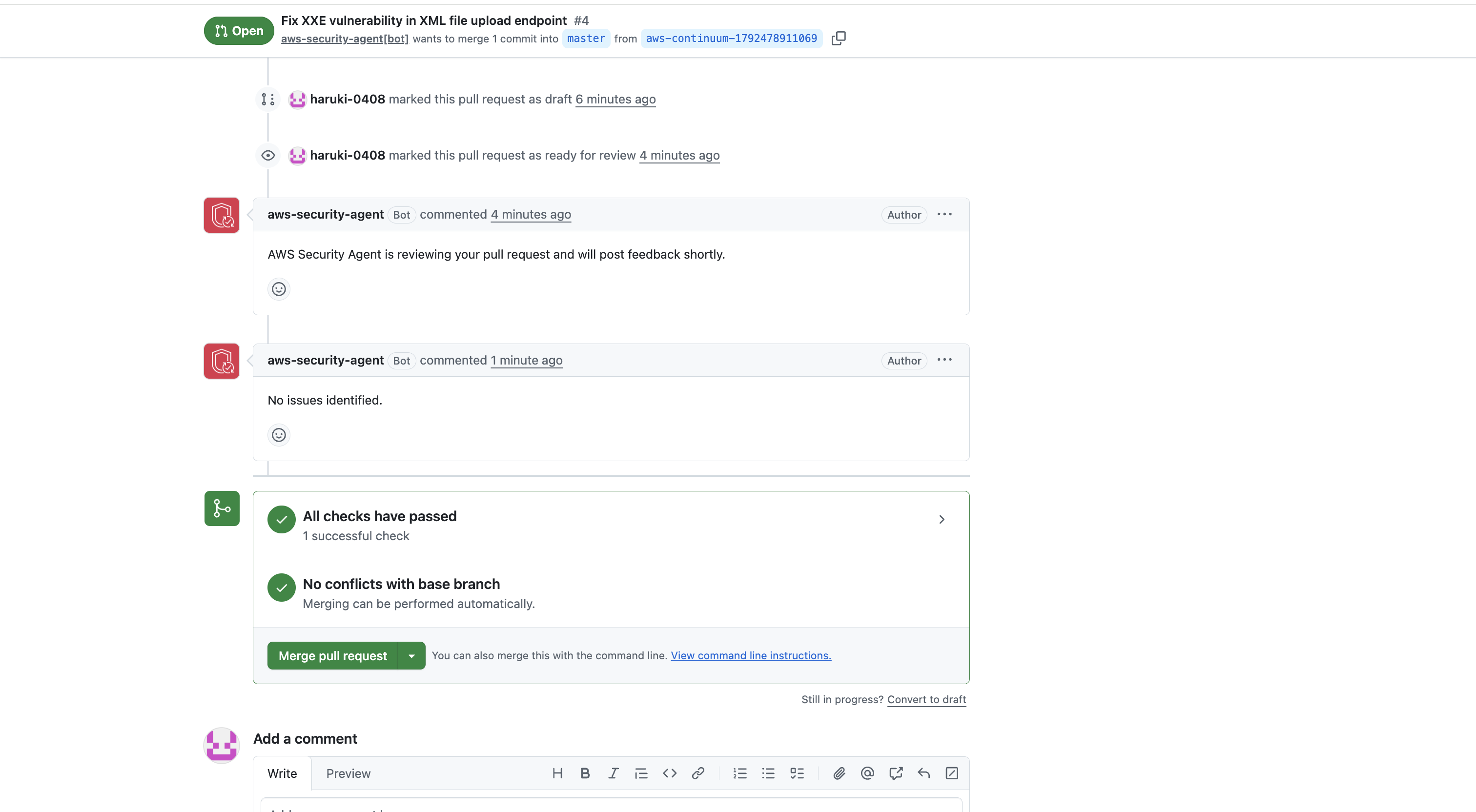This screenshot has width=1476, height=812.
Task: Copy the head branch name icon
Action: (x=838, y=39)
